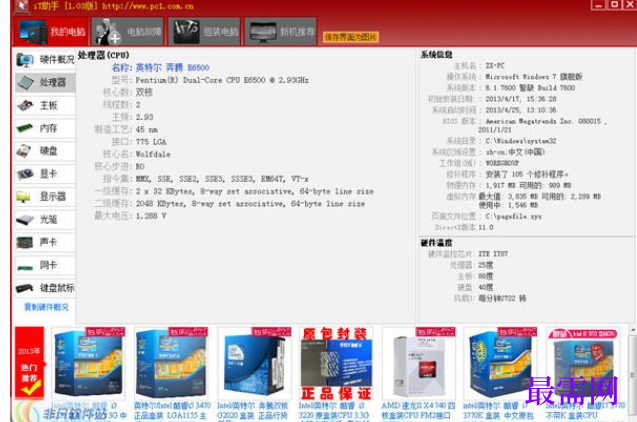Select the 处理器 CPU chip icon
637x422 pixels.
[x=25, y=83]
